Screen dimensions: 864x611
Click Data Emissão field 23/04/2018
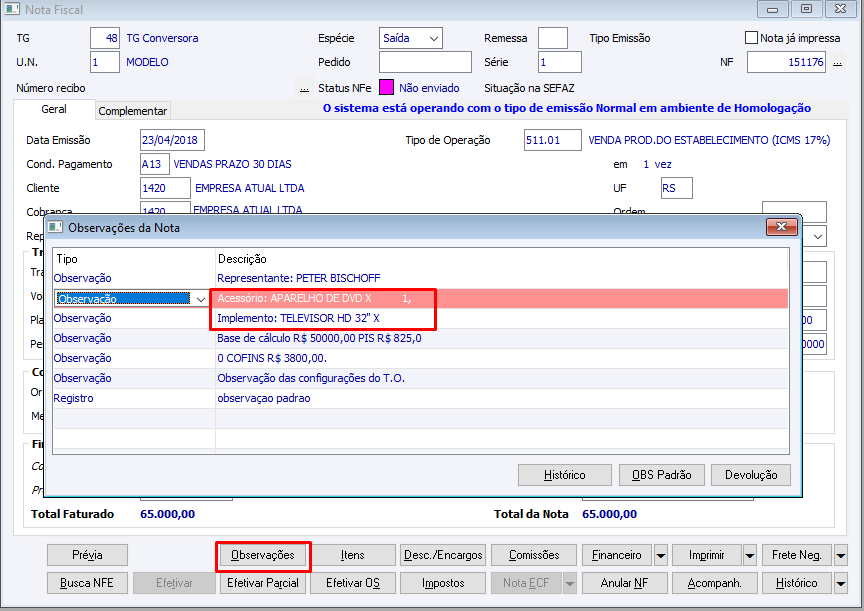click(x=172, y=140)
